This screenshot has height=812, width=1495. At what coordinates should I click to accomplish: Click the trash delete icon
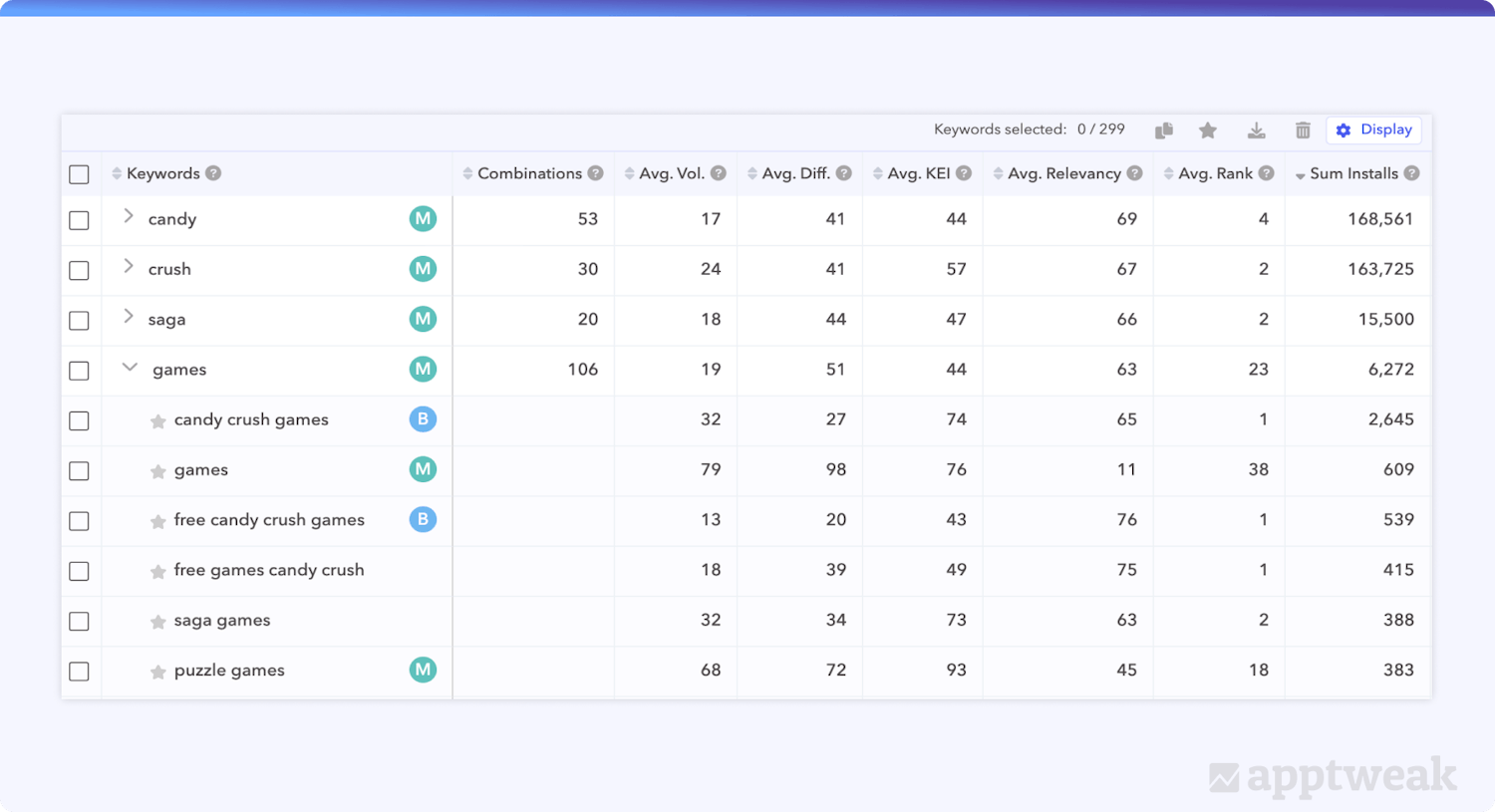point(1303,131)
